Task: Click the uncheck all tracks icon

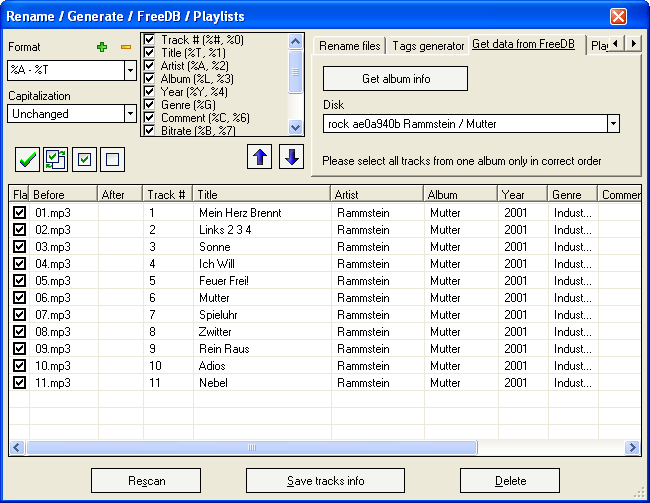Action: click(112, 159)
